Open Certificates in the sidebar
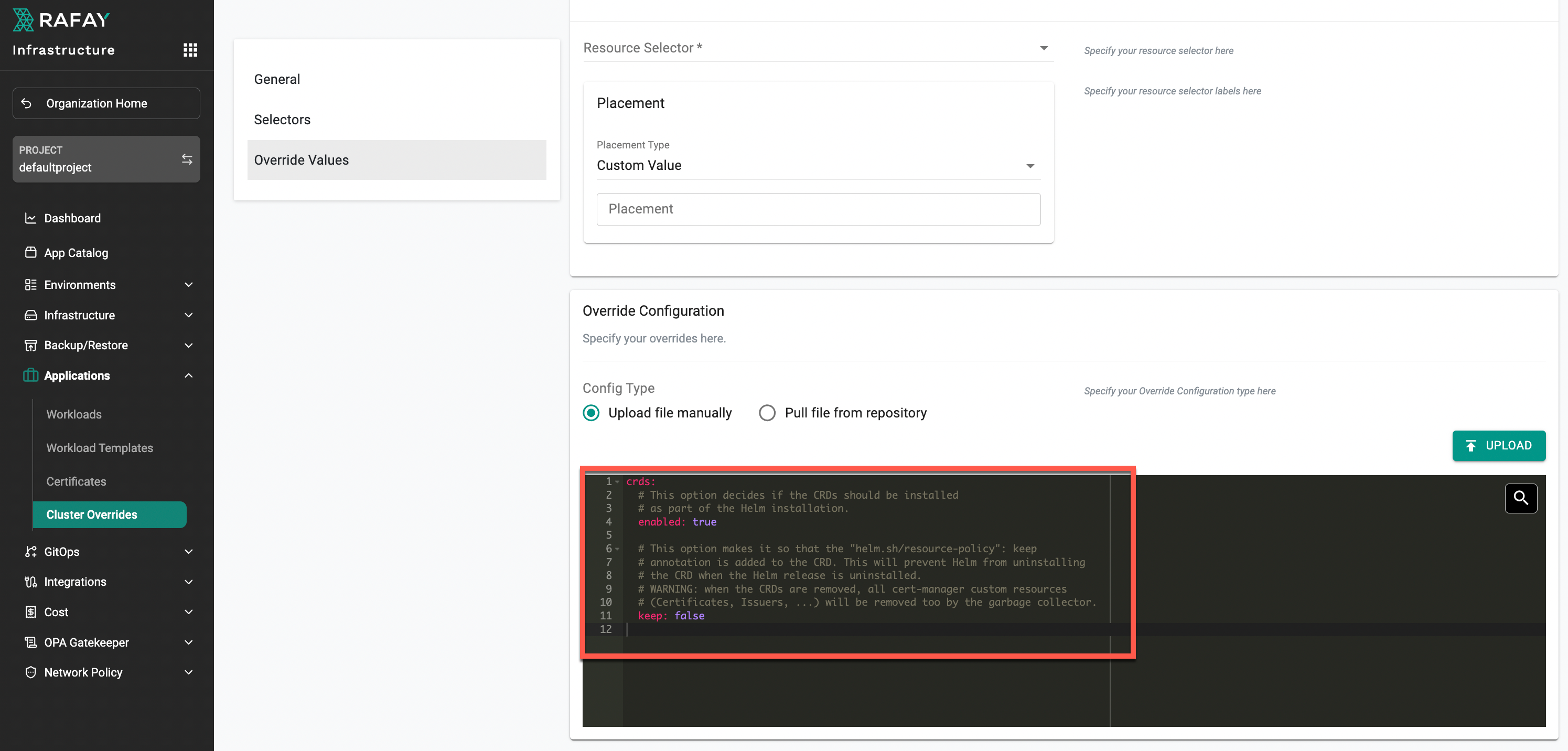The height and width of the screenshot is (751, 1568). (x=76, y=481)
